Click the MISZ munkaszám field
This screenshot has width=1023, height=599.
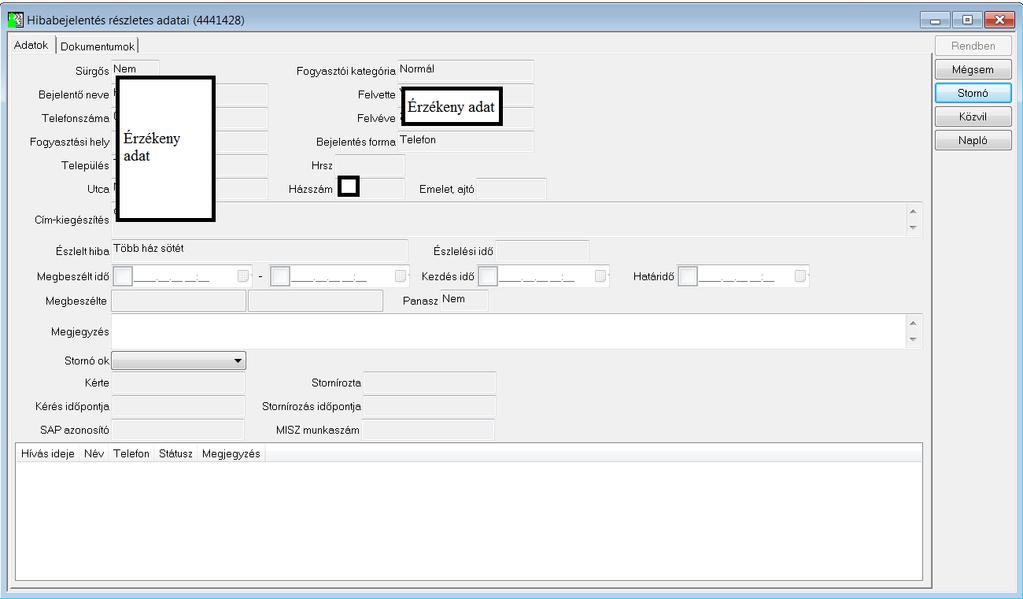pyautogui.click(x=428, y=429)
